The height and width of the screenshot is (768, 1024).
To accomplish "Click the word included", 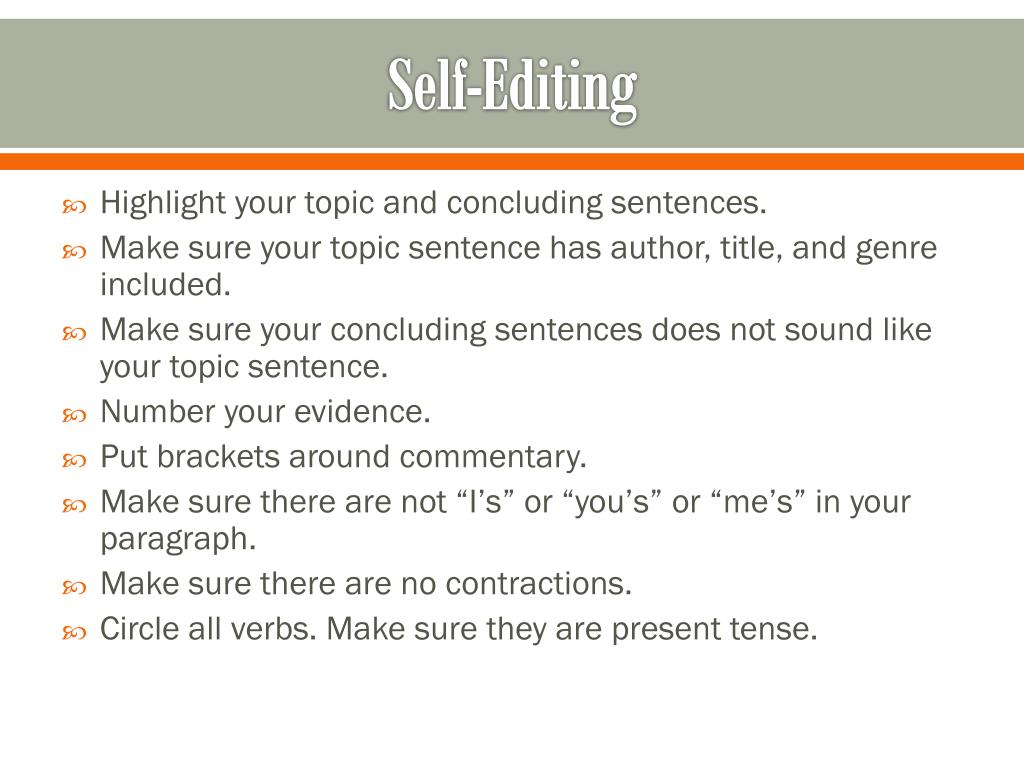I will click(165, 285).
